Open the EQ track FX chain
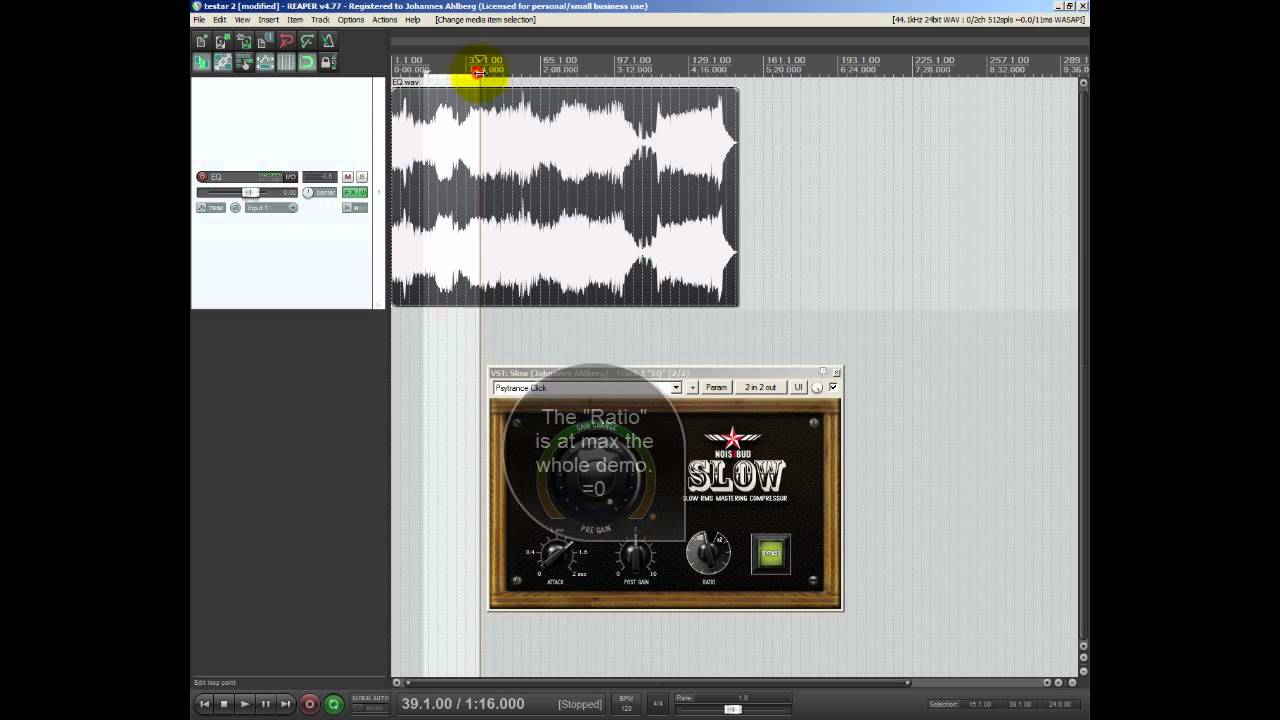Viewport: 1280px width, 720px height. (348, 192)
